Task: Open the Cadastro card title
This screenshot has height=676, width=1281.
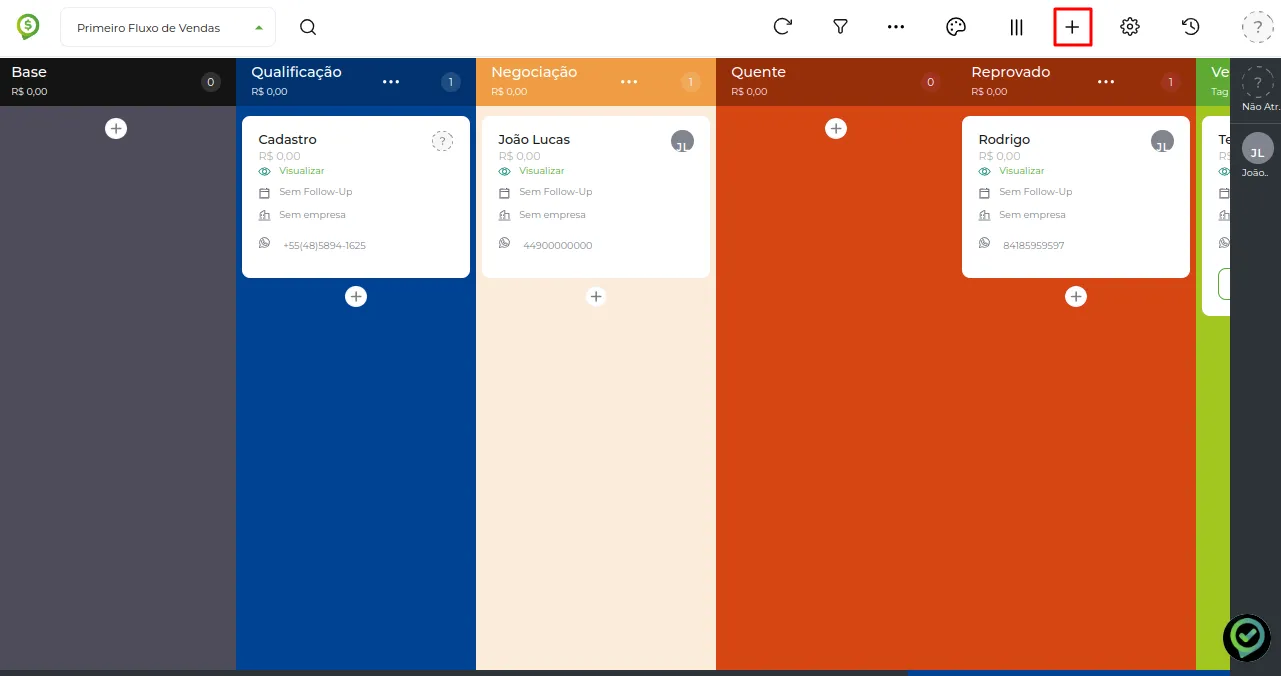Action: click(287, 139)
